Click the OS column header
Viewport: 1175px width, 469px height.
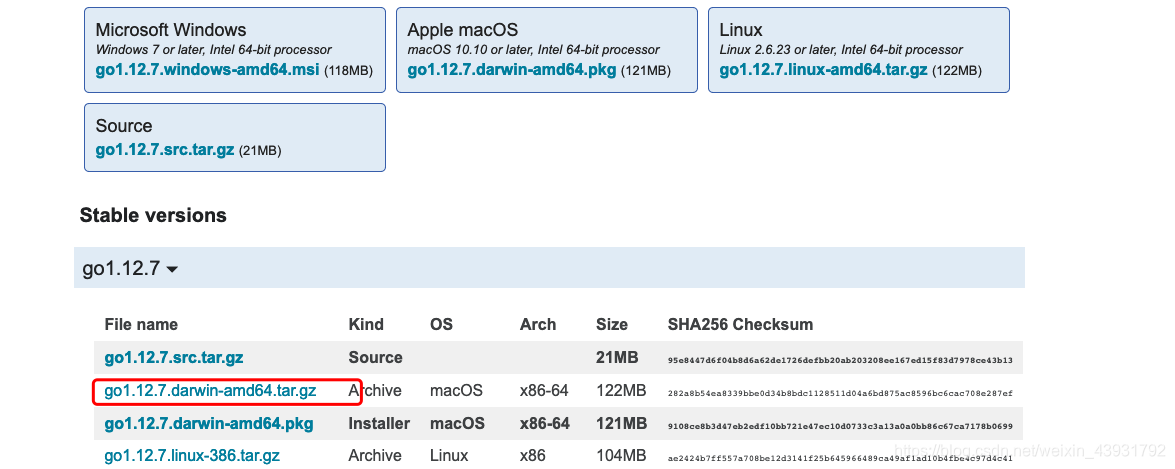[x=441, y=324]
